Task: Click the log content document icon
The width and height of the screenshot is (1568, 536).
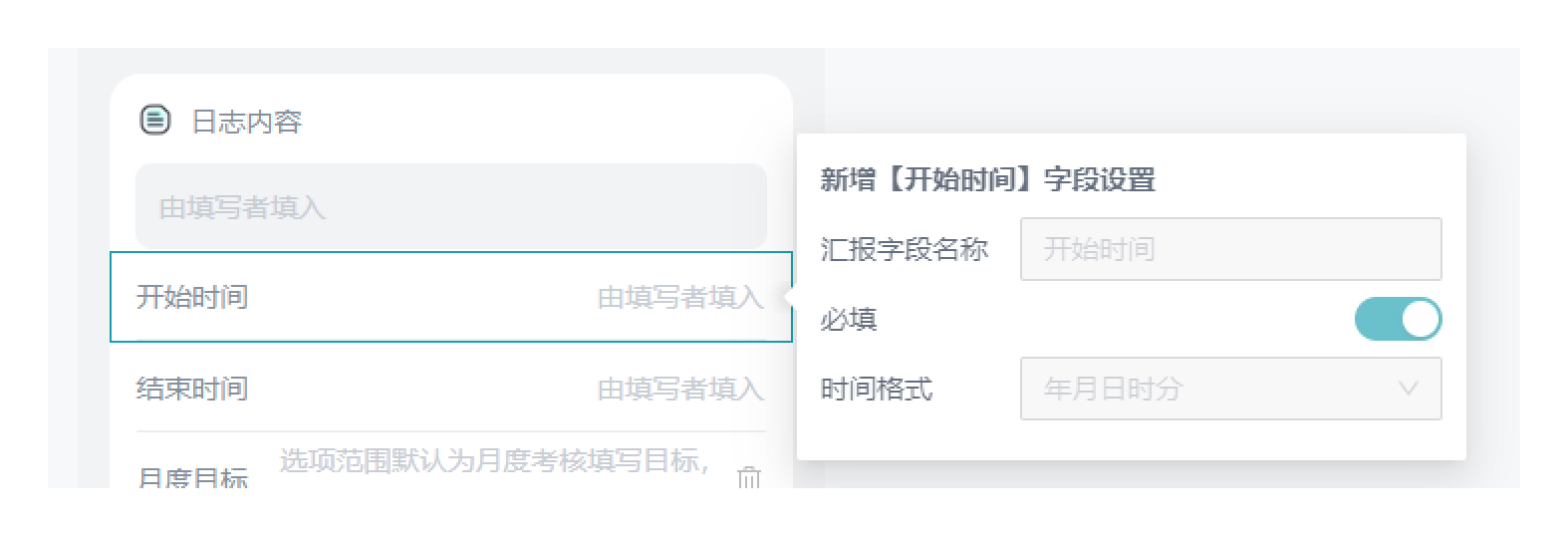Action: point(154,121)
